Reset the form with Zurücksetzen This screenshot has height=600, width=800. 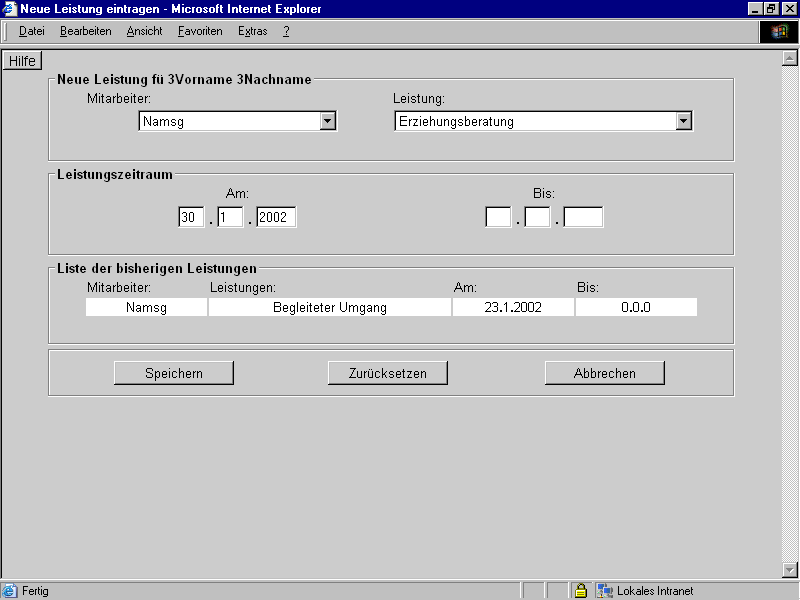pyautogui.click(x=387, y=373)
